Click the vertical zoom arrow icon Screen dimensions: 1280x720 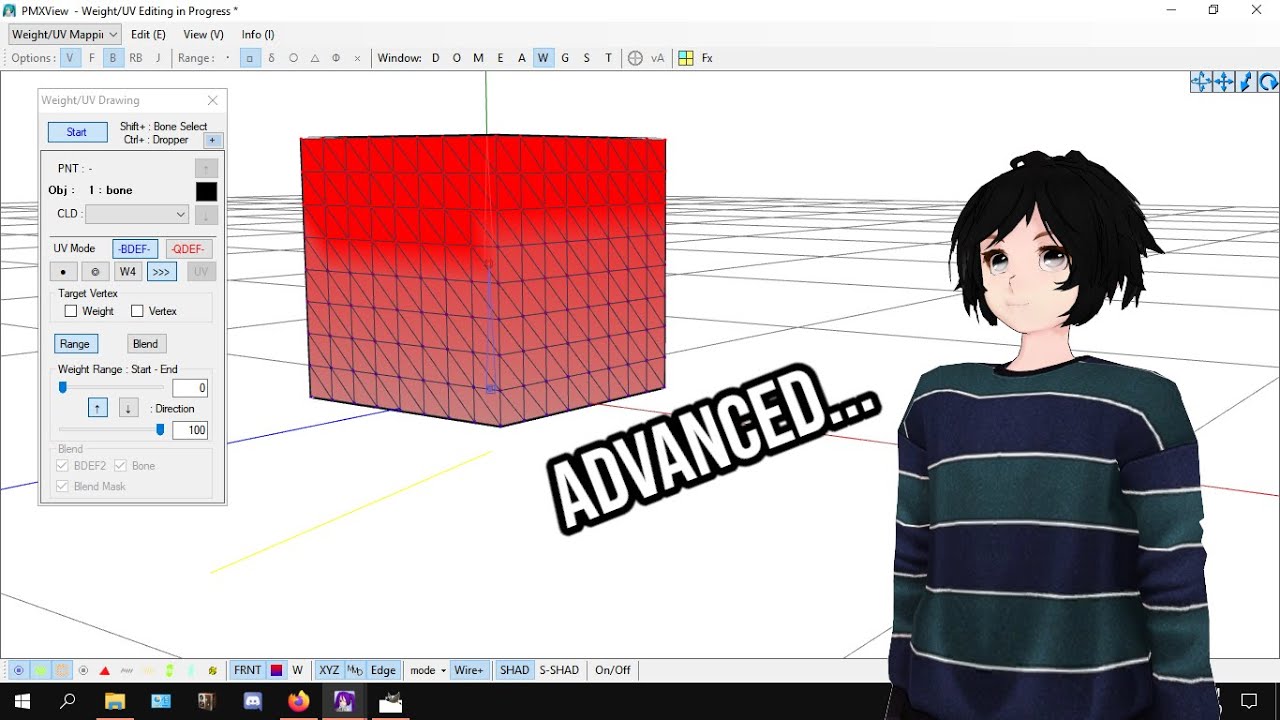click(1246, 82)
